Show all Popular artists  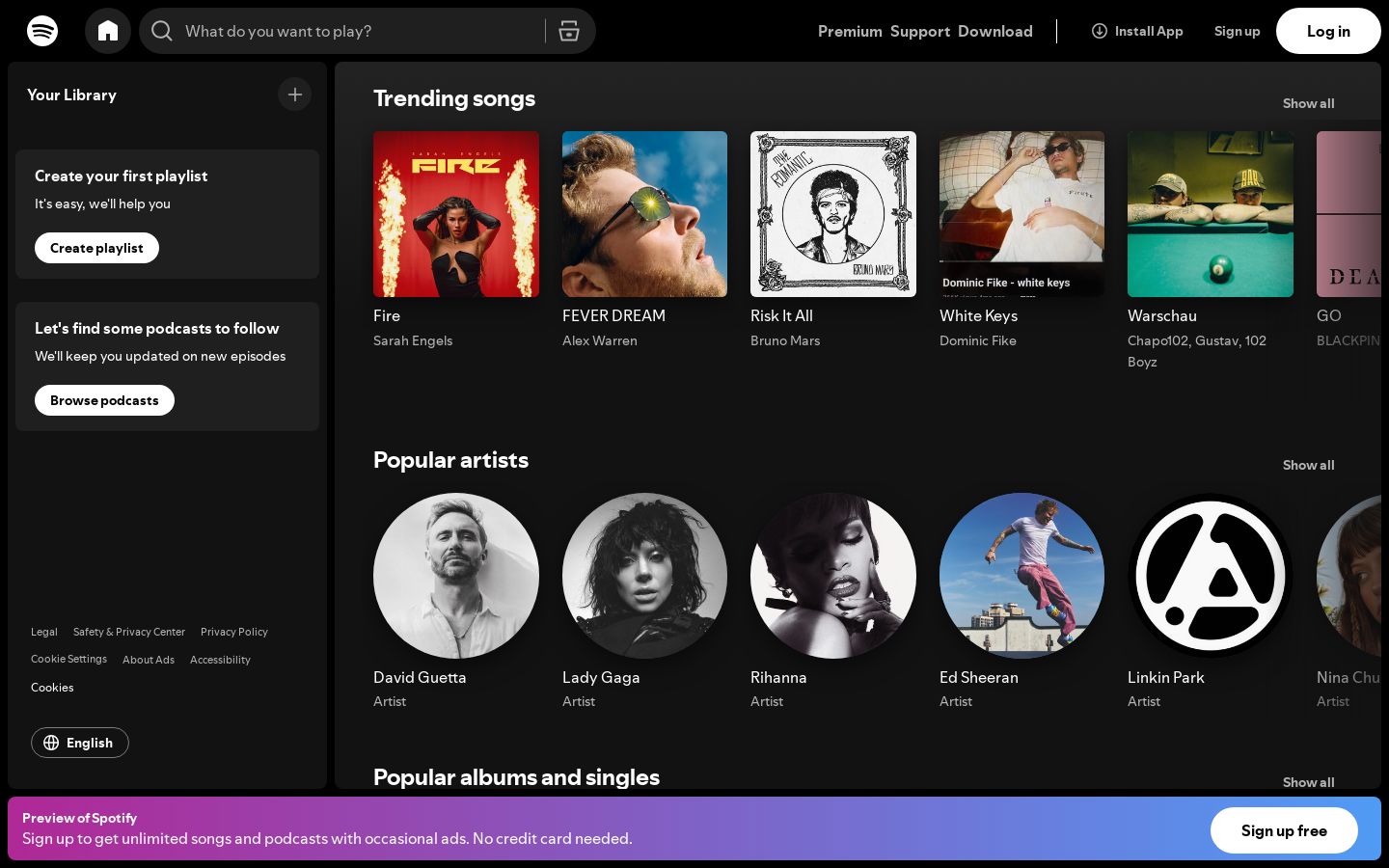pyautogui.click(x=1309, y=465)
